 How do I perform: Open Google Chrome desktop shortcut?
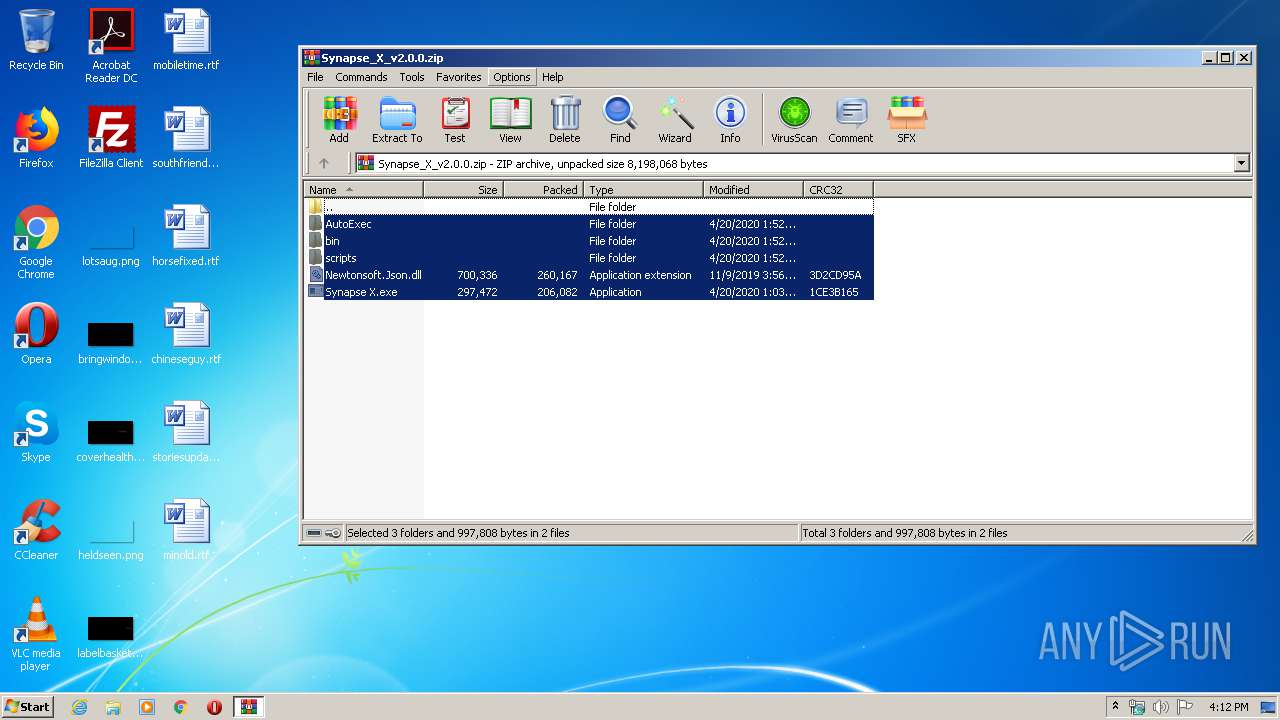36,242
